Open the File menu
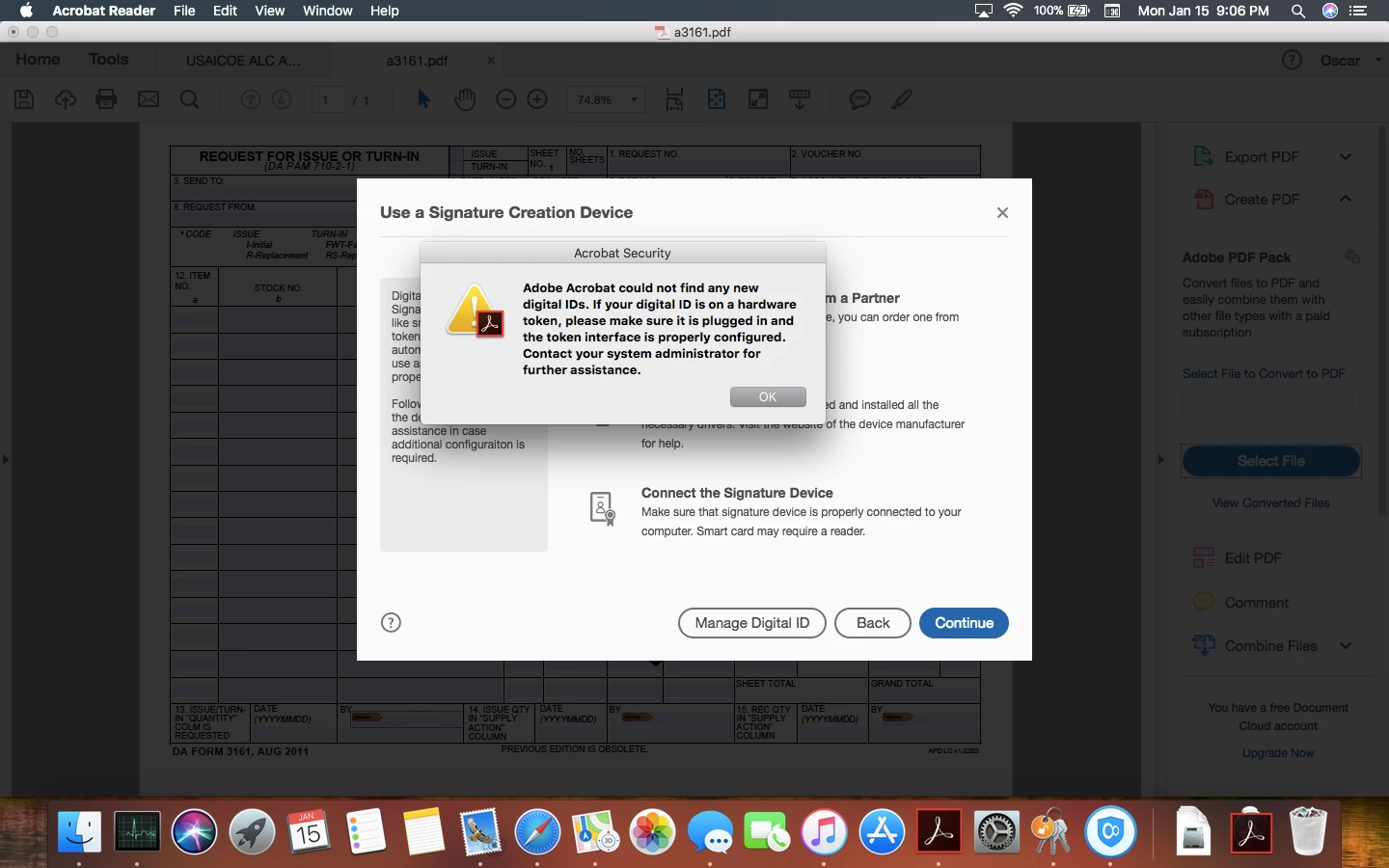Viewport: 1389px width, 868px height. [x=184, y=11]
